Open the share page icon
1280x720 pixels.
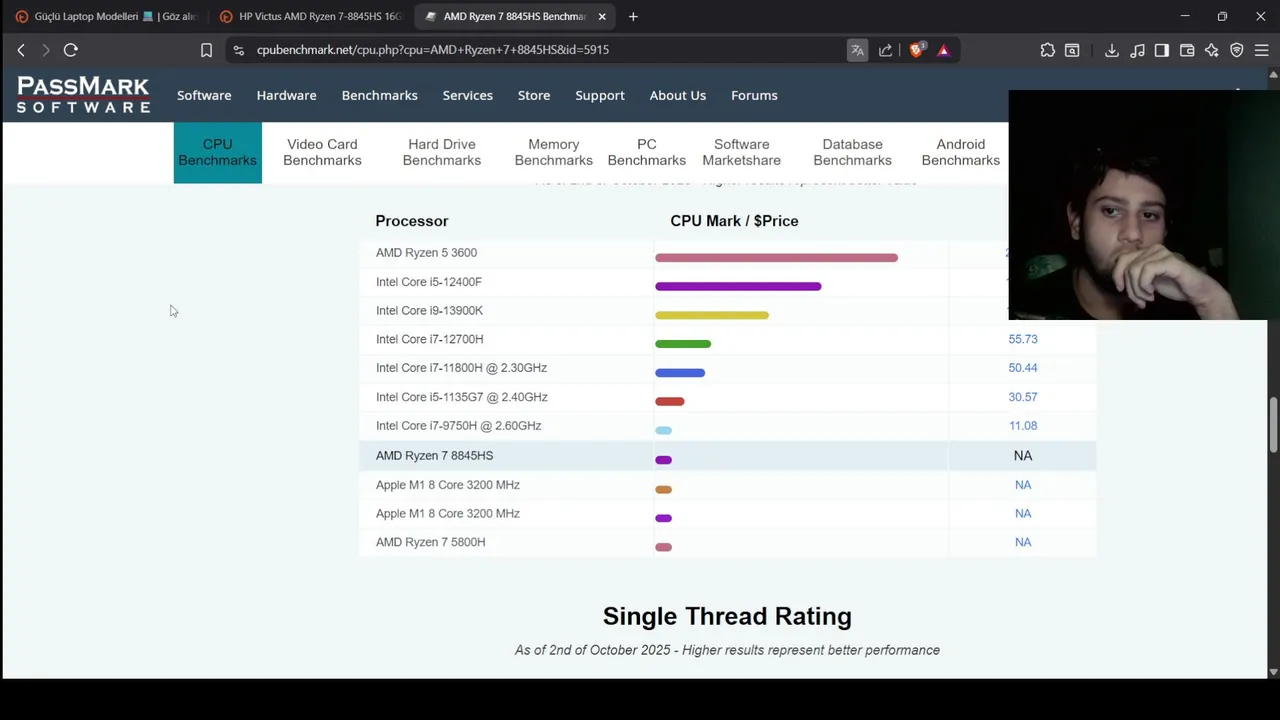[885, 50]
